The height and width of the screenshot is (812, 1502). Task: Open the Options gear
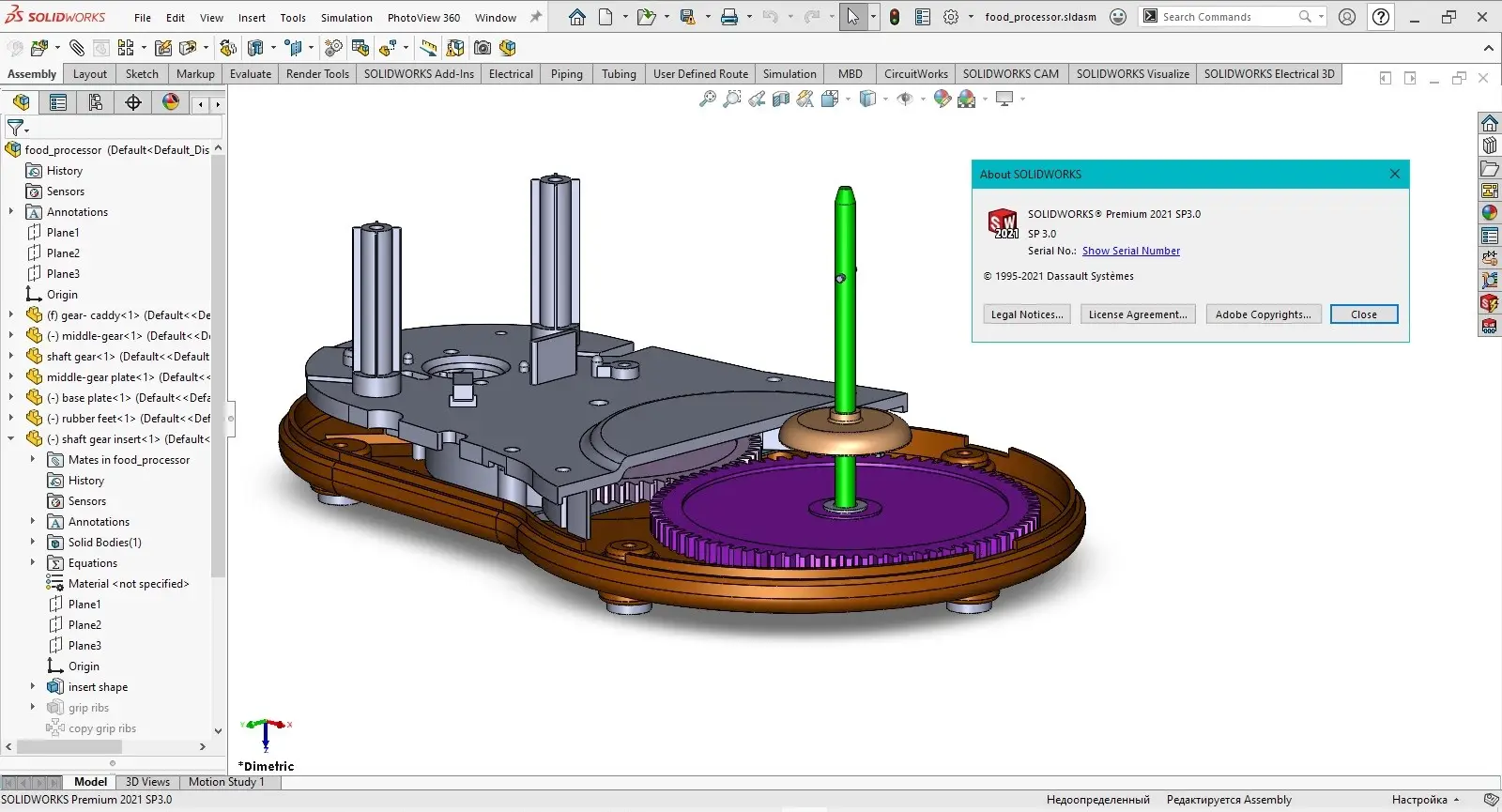[951, 17]
